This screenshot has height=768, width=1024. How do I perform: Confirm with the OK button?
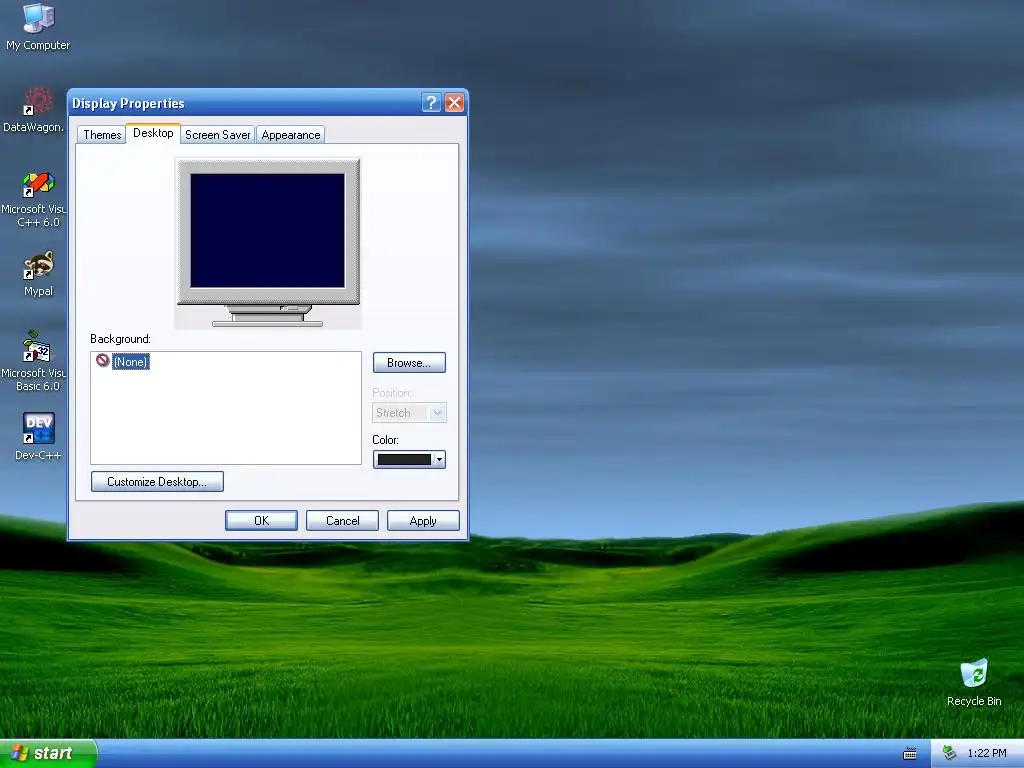coord(261,520)
